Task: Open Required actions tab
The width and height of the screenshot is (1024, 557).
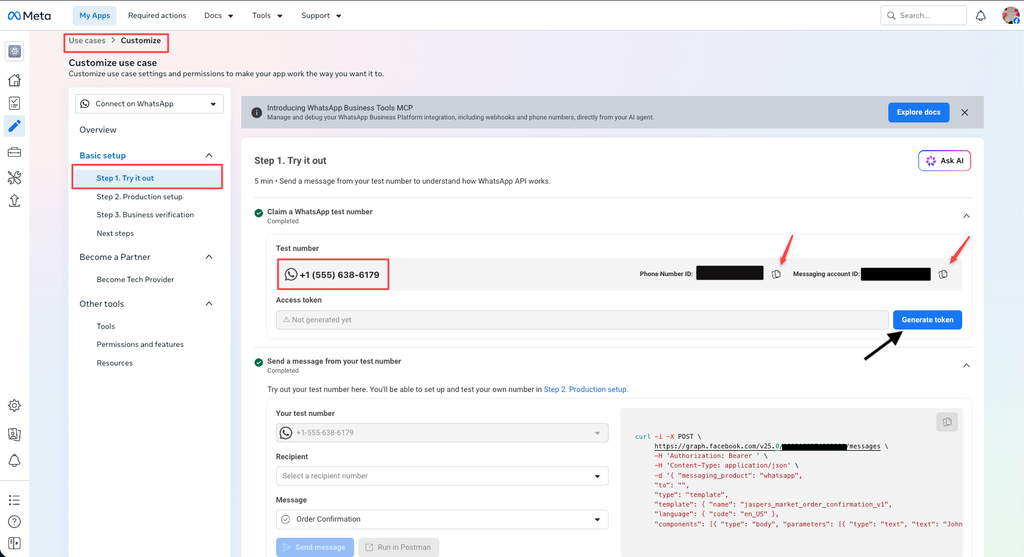Action: 157,16
